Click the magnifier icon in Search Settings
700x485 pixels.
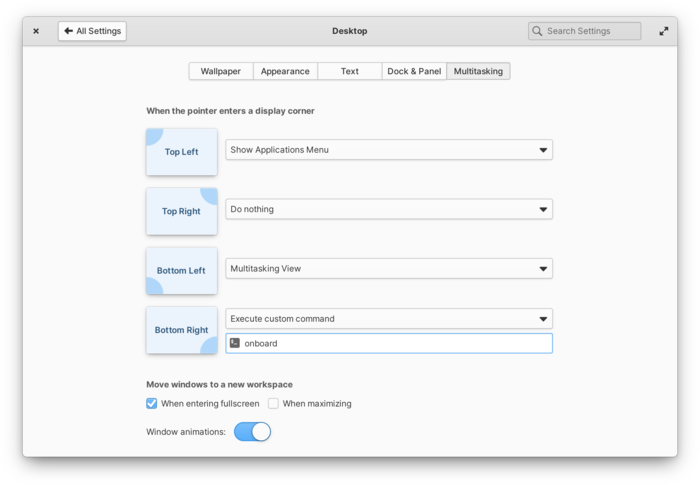pos(538,31)
